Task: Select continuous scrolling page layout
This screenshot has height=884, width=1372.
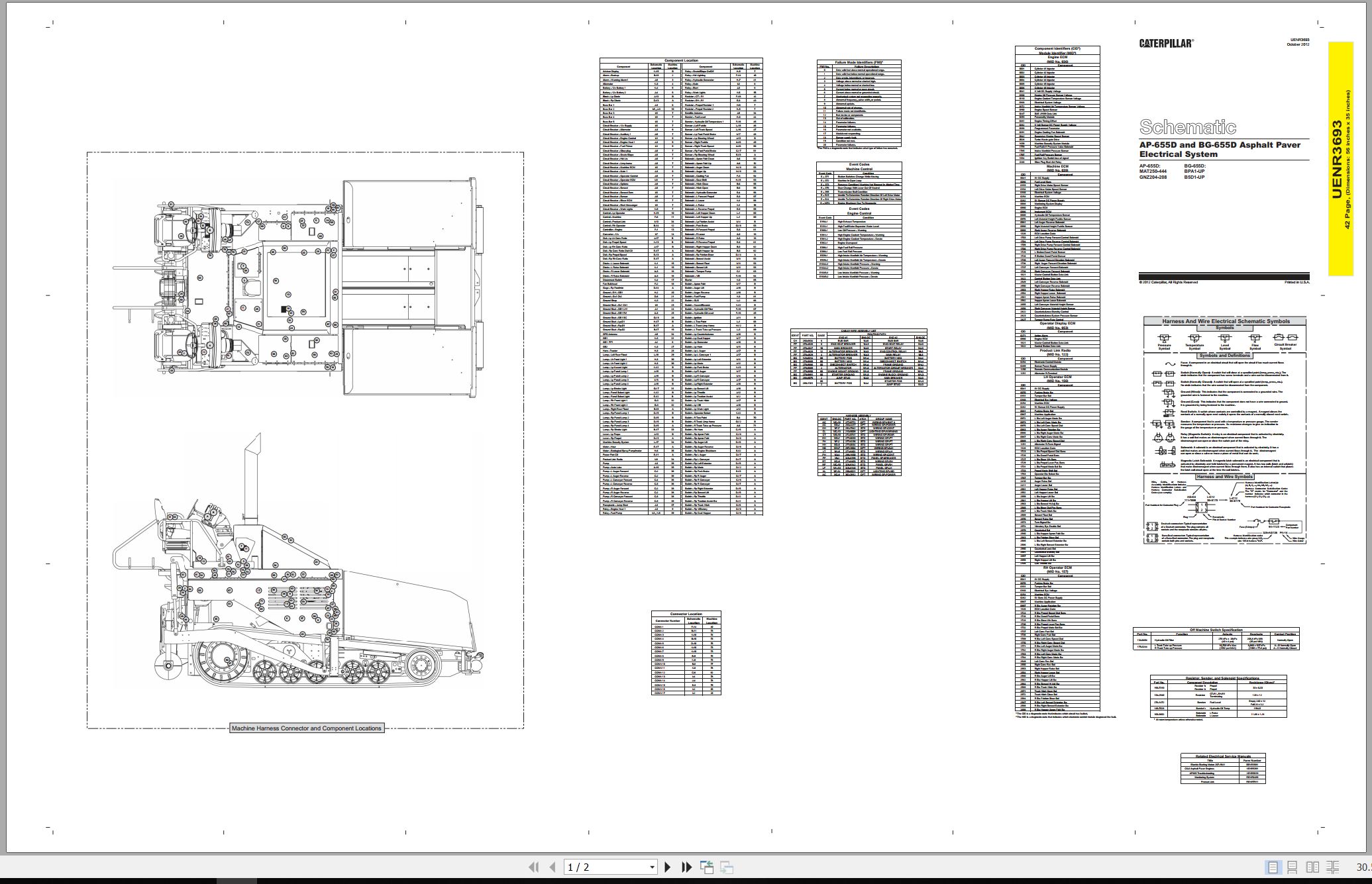Action: pyautogui.click(x=1292, y=867)
